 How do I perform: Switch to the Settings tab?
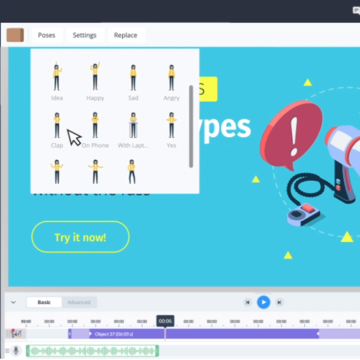tap(85, 35)
